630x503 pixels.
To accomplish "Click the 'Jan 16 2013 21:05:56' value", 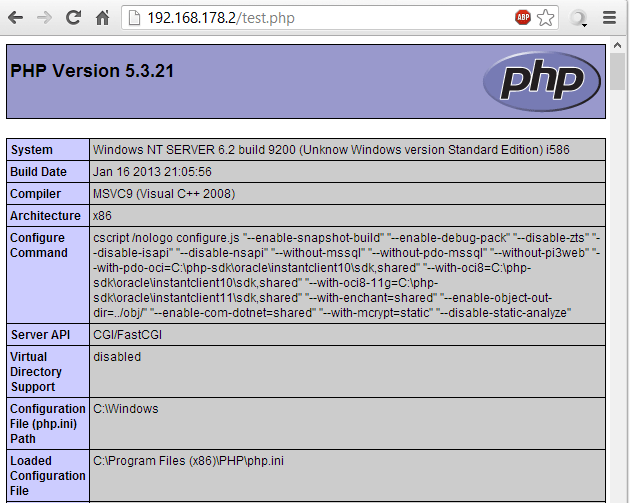I will (152, 172).
